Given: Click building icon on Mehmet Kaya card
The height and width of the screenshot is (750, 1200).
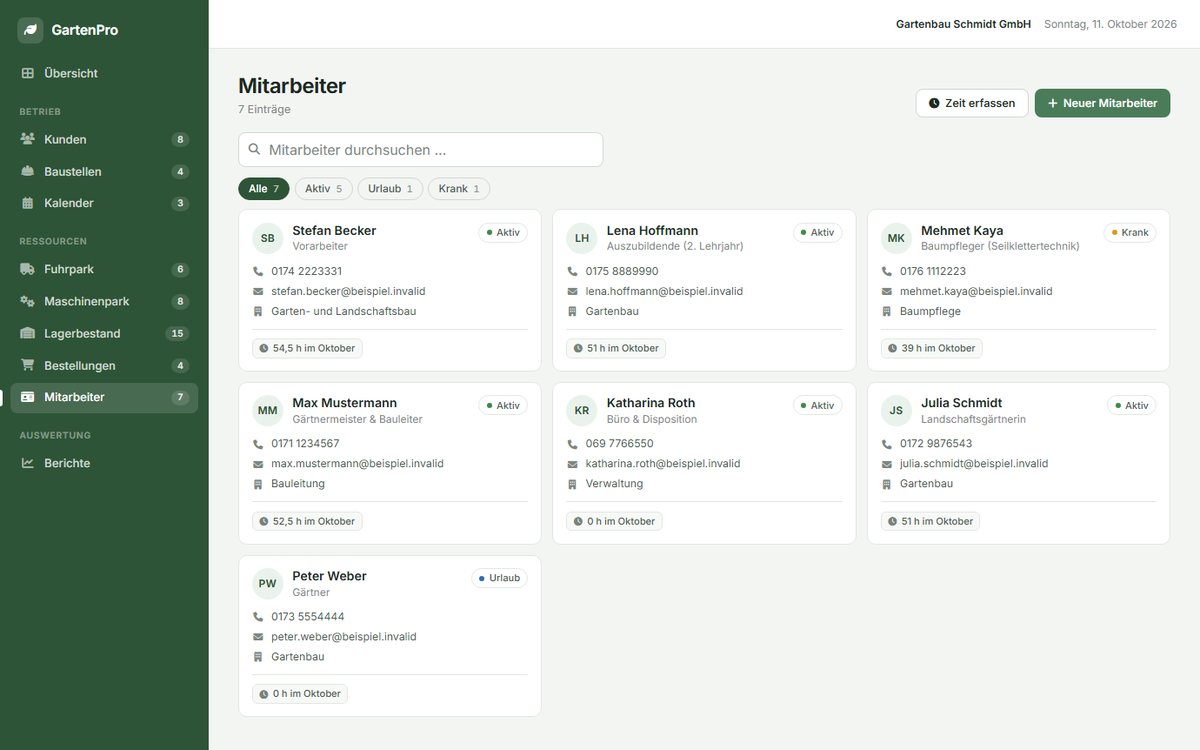Looking at the screenshot, I should [887, 311].
